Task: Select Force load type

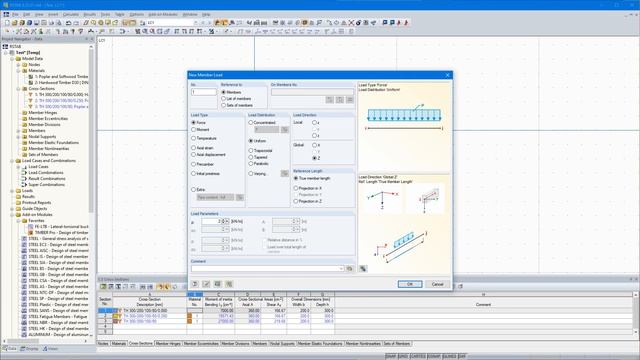Action: 193,122
